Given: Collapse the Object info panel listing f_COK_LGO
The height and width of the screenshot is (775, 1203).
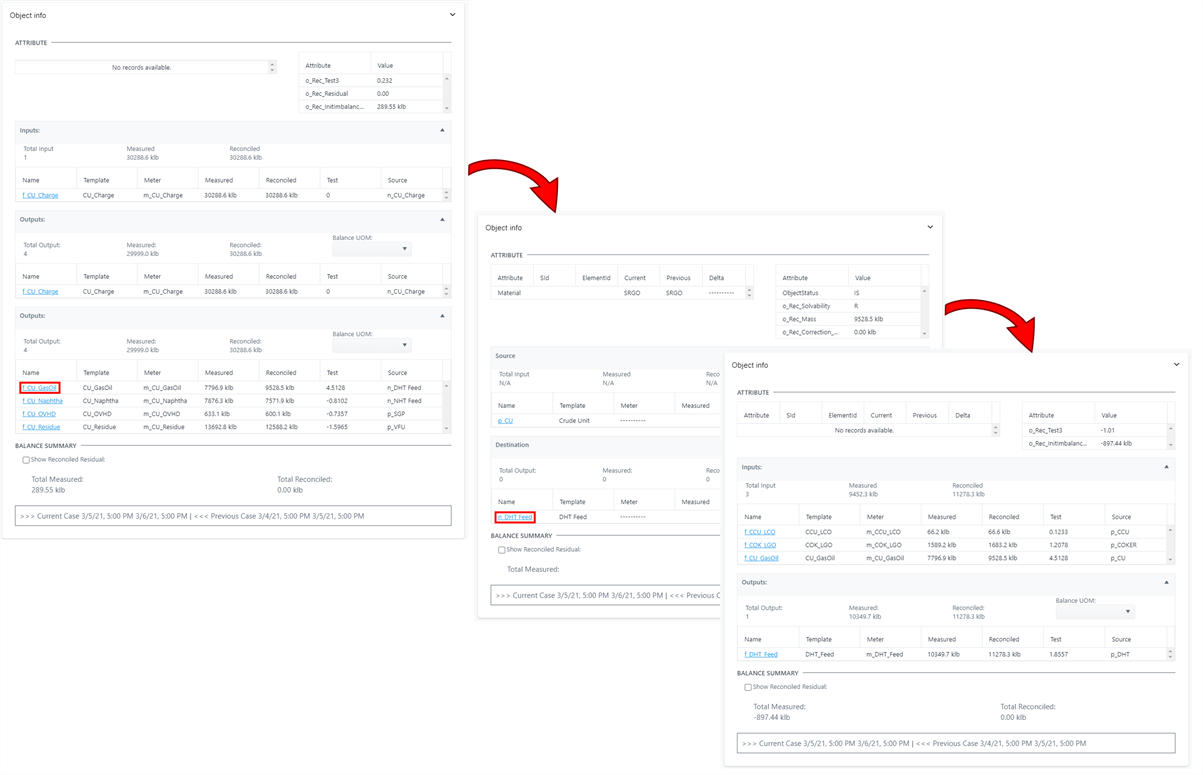Looking at the screenshot, I should (1176, 365).
